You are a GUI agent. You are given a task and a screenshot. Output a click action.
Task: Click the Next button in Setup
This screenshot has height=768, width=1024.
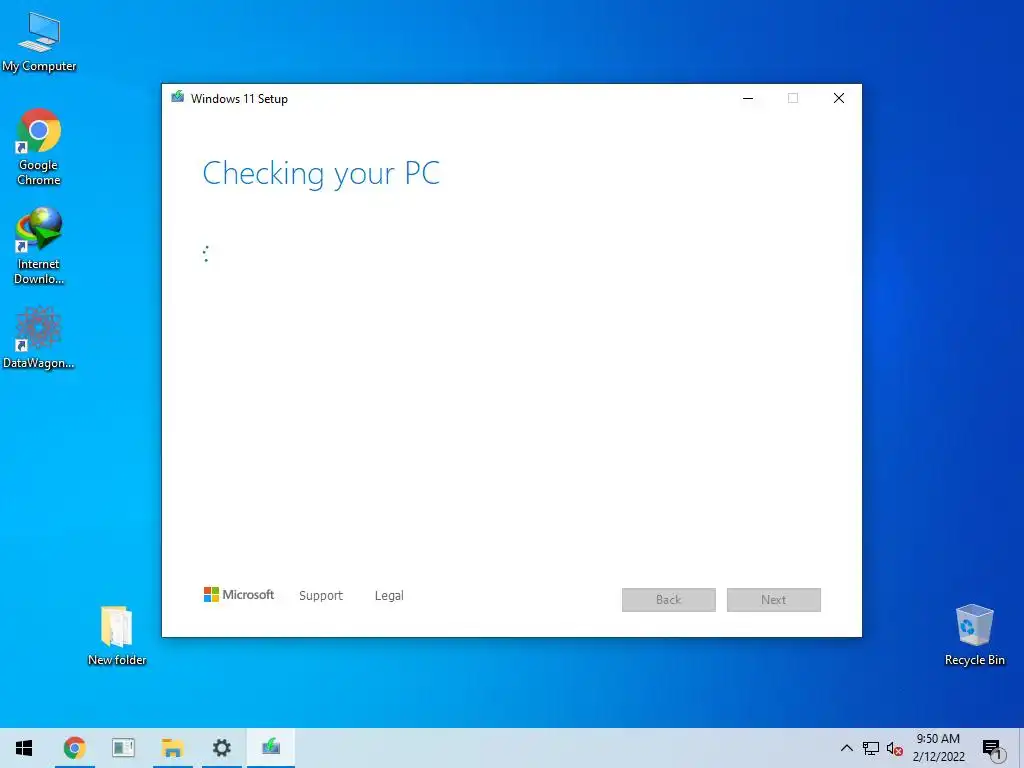(774, 600)
